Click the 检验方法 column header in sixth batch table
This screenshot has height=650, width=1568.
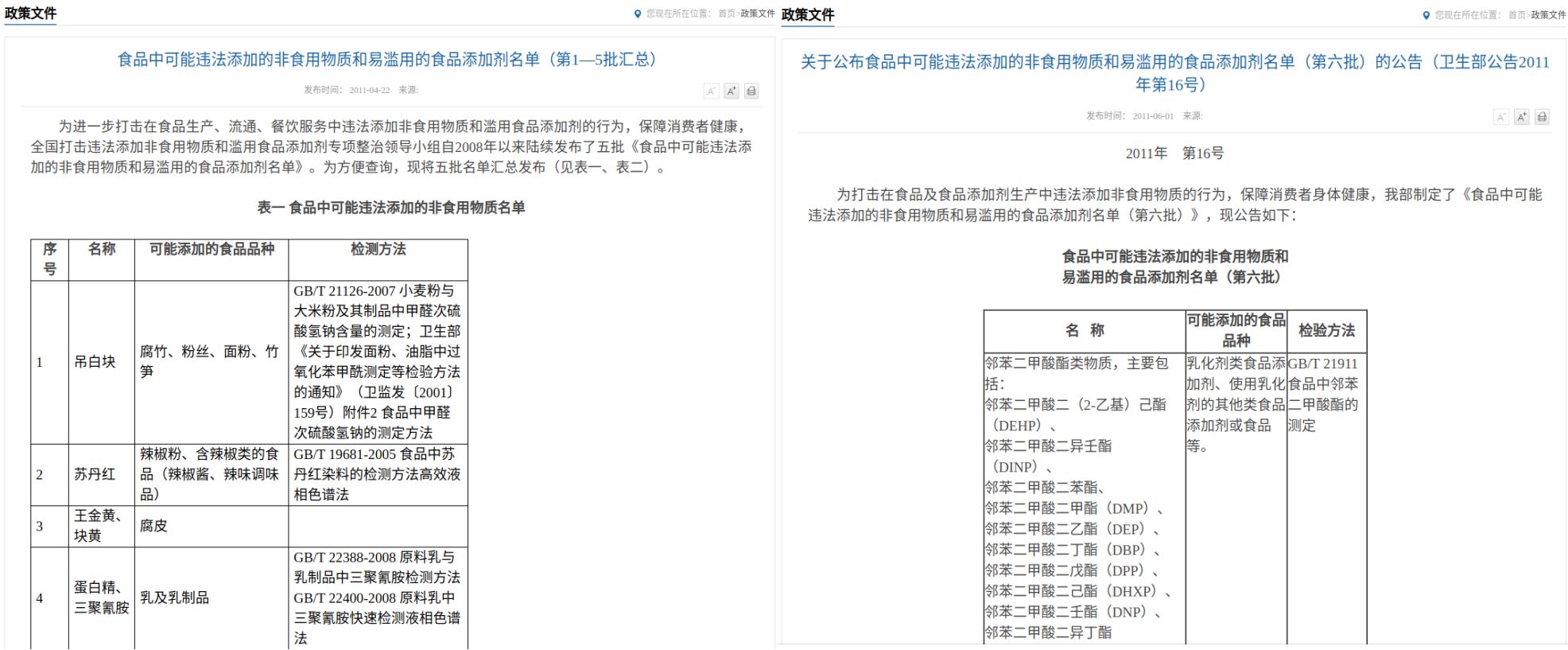pyautogui.click(x=1326, y=330)
